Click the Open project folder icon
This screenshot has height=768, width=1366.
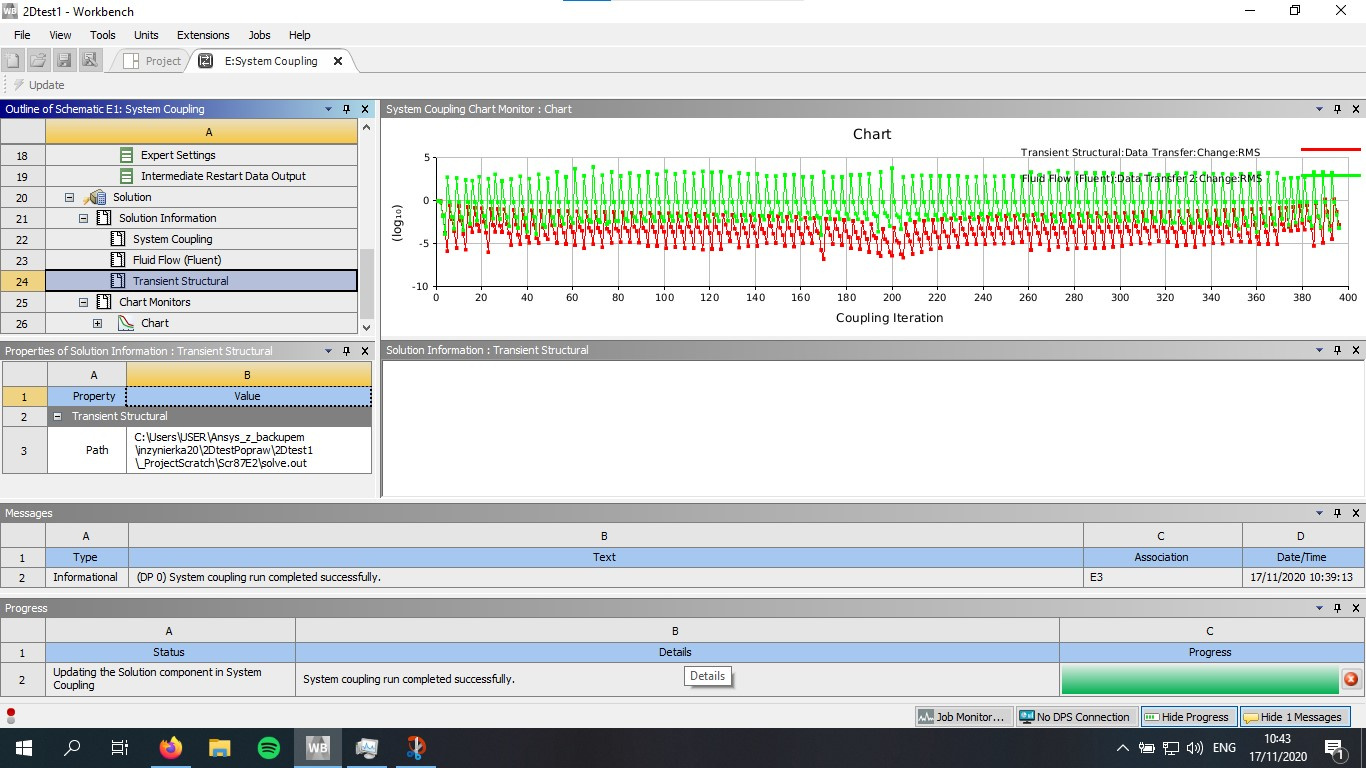coord(38,61)
